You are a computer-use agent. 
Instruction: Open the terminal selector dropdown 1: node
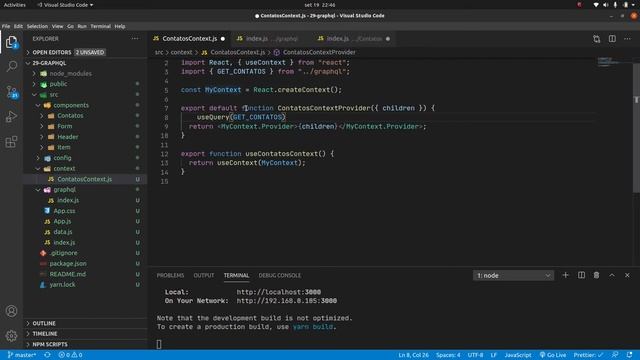click(x=513, y=276)
